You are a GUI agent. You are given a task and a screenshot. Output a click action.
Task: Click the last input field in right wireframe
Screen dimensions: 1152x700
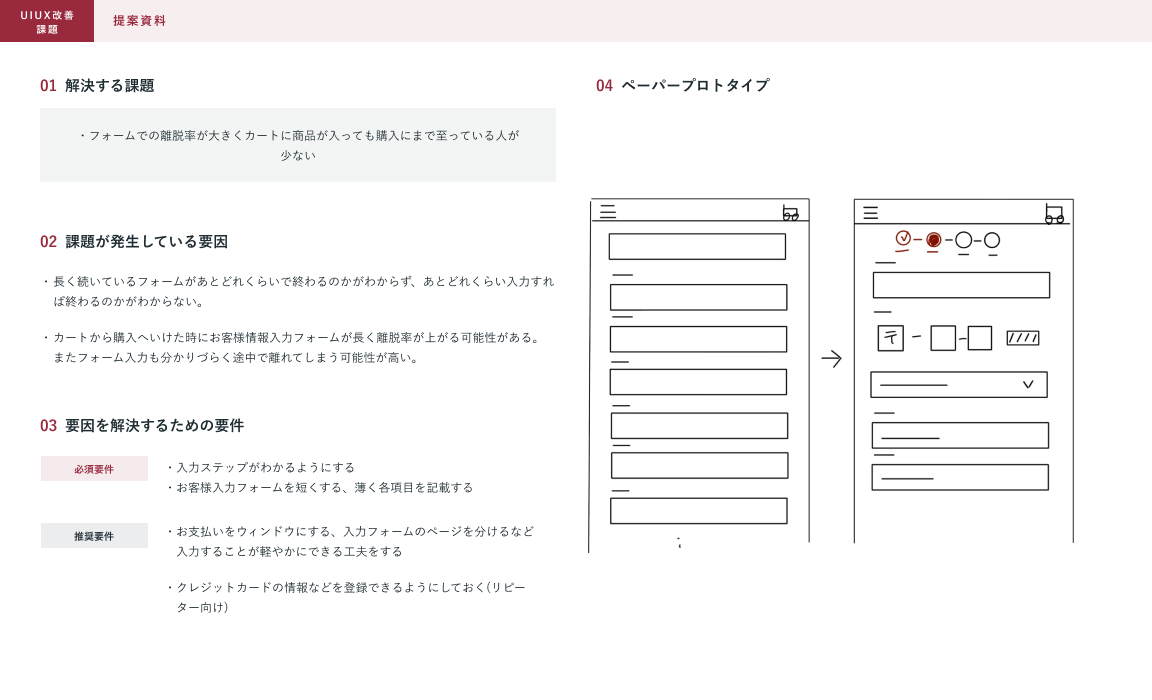click(960, 477)
